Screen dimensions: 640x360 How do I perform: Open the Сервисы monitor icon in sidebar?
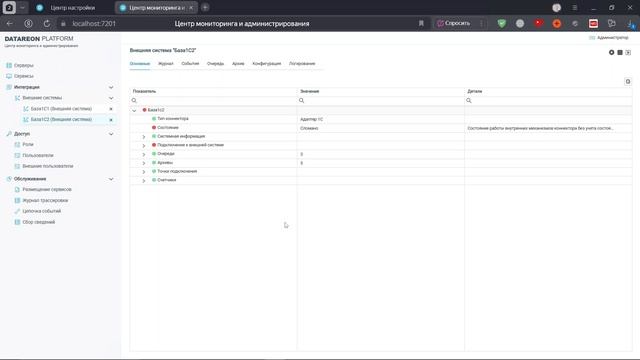[9, 76]
